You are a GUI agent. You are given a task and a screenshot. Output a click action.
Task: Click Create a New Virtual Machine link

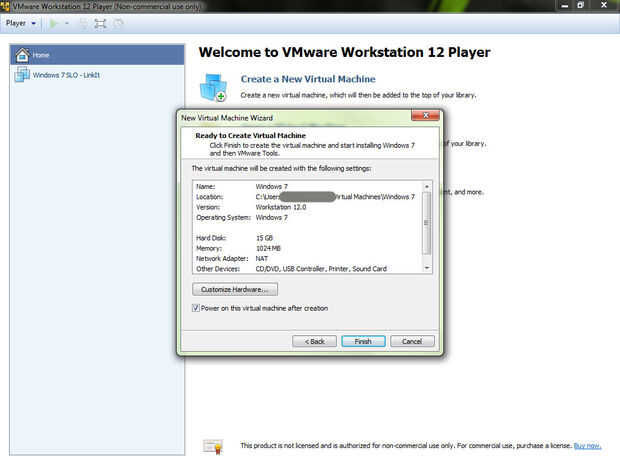(x=308, y=79)
